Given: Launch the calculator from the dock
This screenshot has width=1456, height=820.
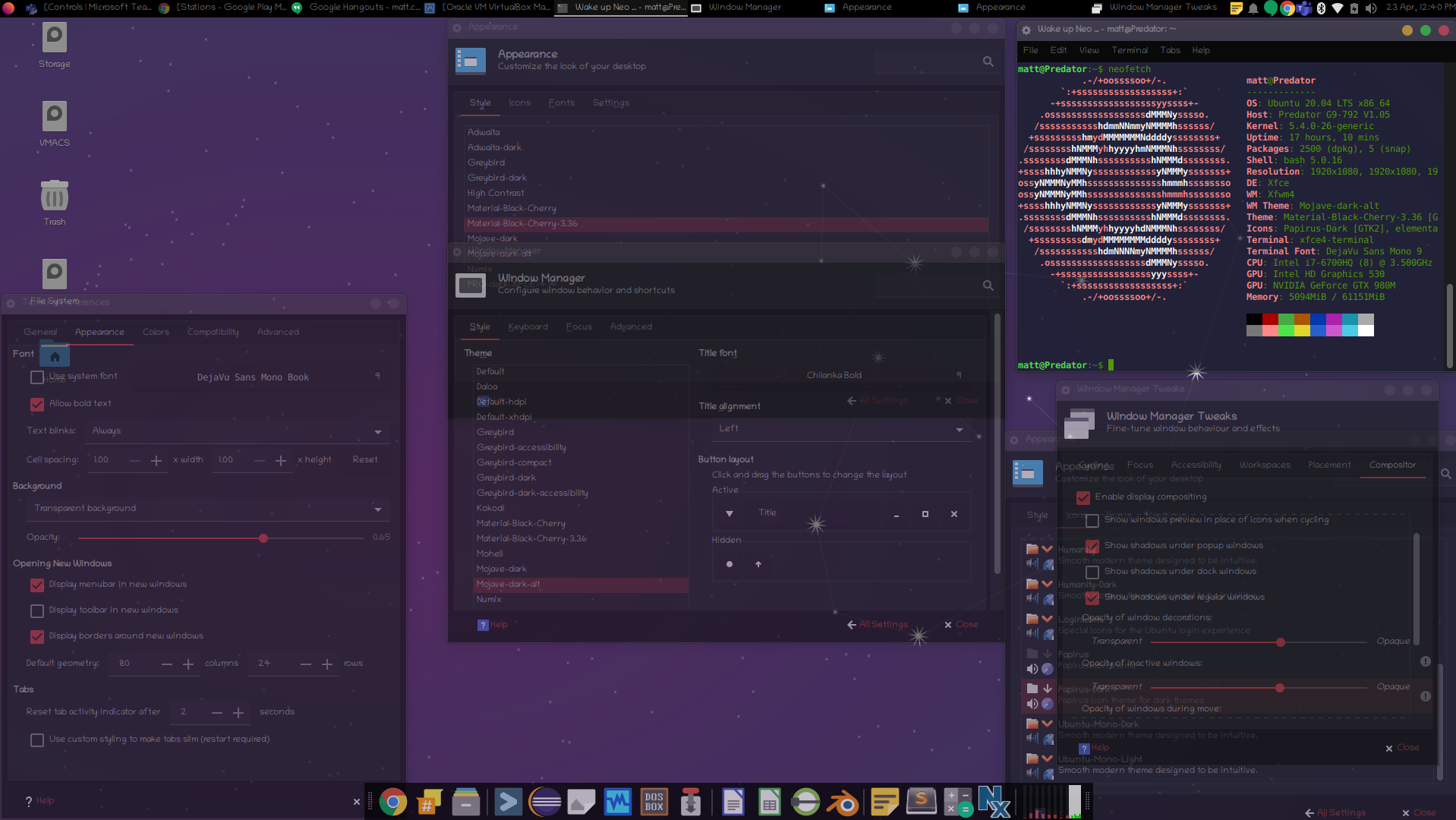Looking at the screenshot, I should [958, 802].
